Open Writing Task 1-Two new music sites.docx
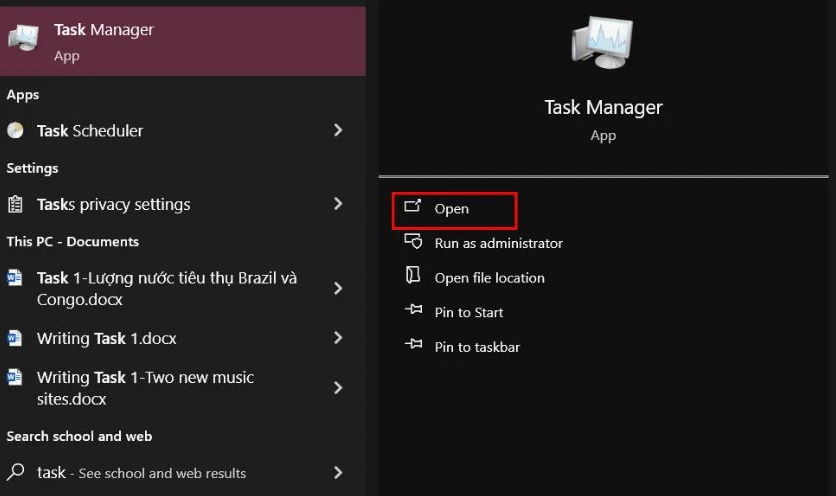 (183, 388)
